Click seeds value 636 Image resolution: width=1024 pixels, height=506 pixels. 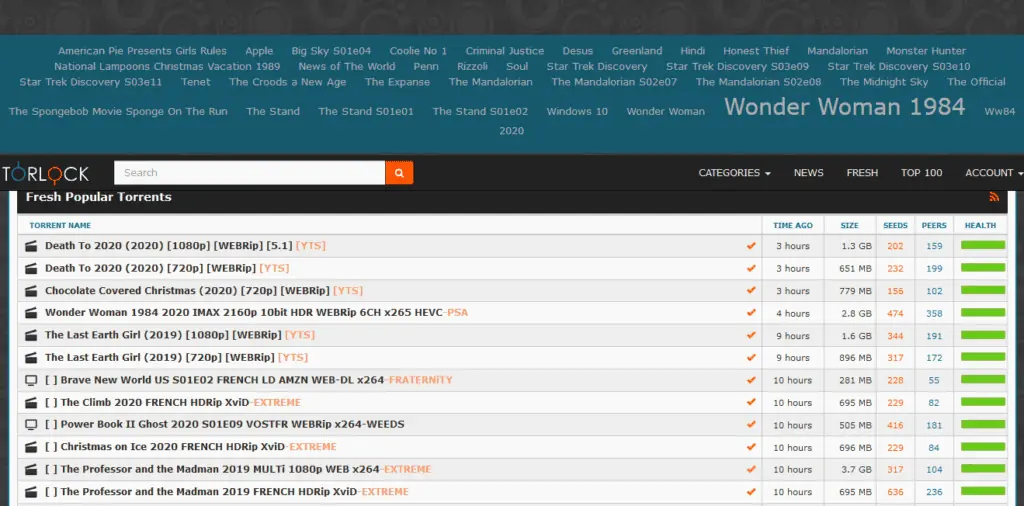pyautogui.click(x=895, y=492)
